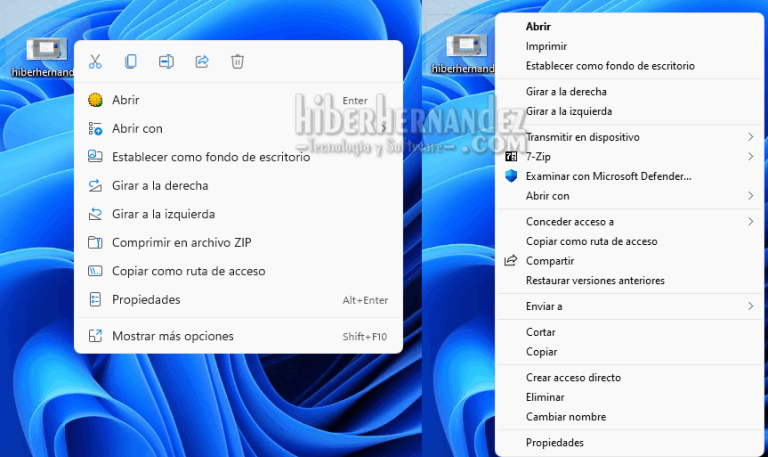Expand Conceder acceso a submenu
Viewport: 768px width, 457px height.
click(750, 221)
